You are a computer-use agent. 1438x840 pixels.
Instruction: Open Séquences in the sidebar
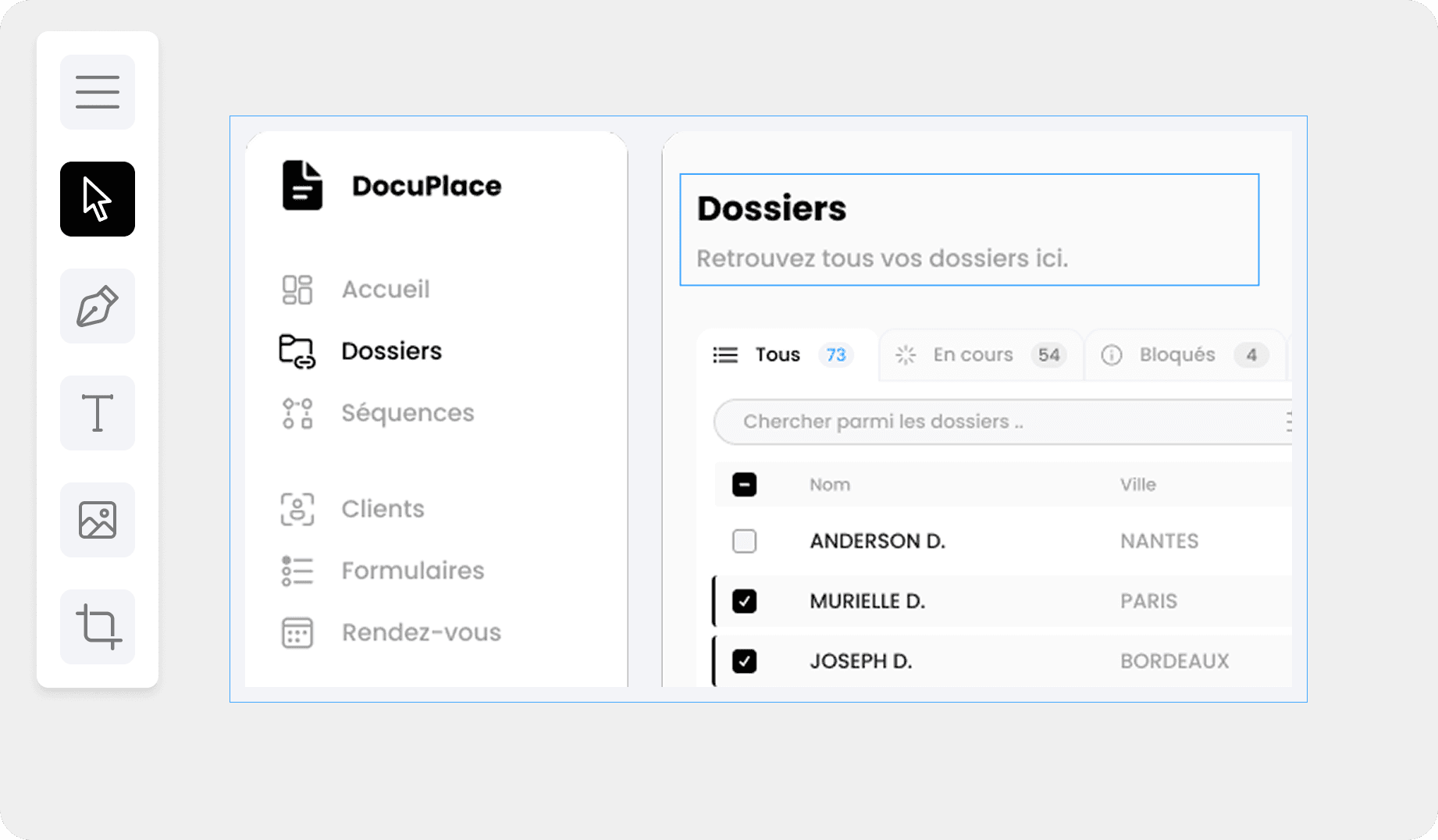click(x=408, y=413)
